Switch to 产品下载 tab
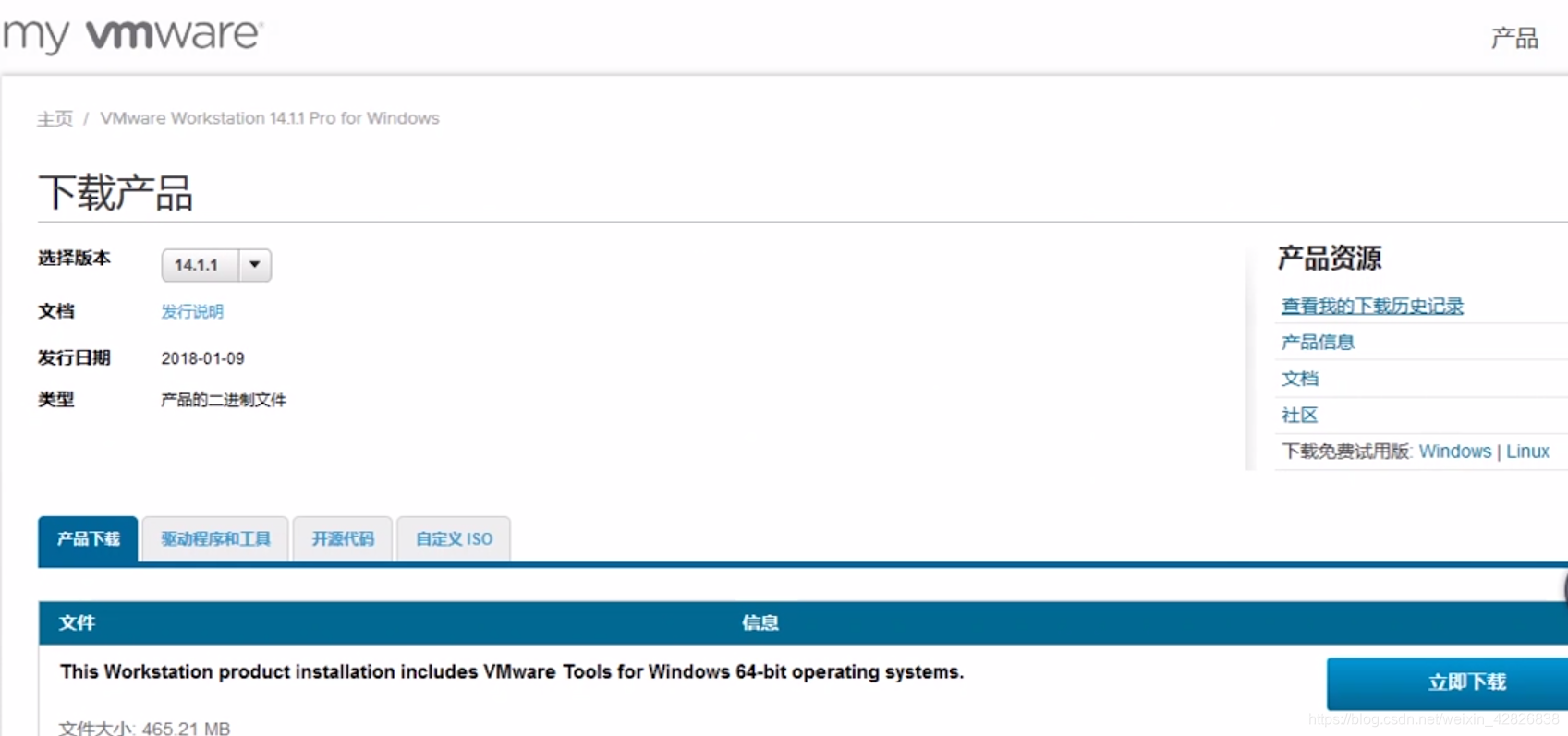This screenshot has width=1568, height=736. pos(89,538)
